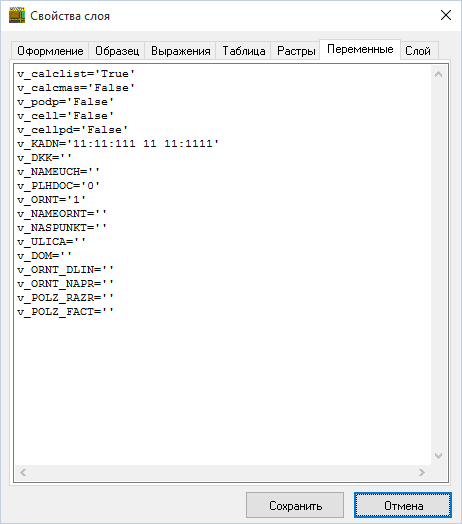
Task: Click the Сохранить button
Action: [295, 505]
